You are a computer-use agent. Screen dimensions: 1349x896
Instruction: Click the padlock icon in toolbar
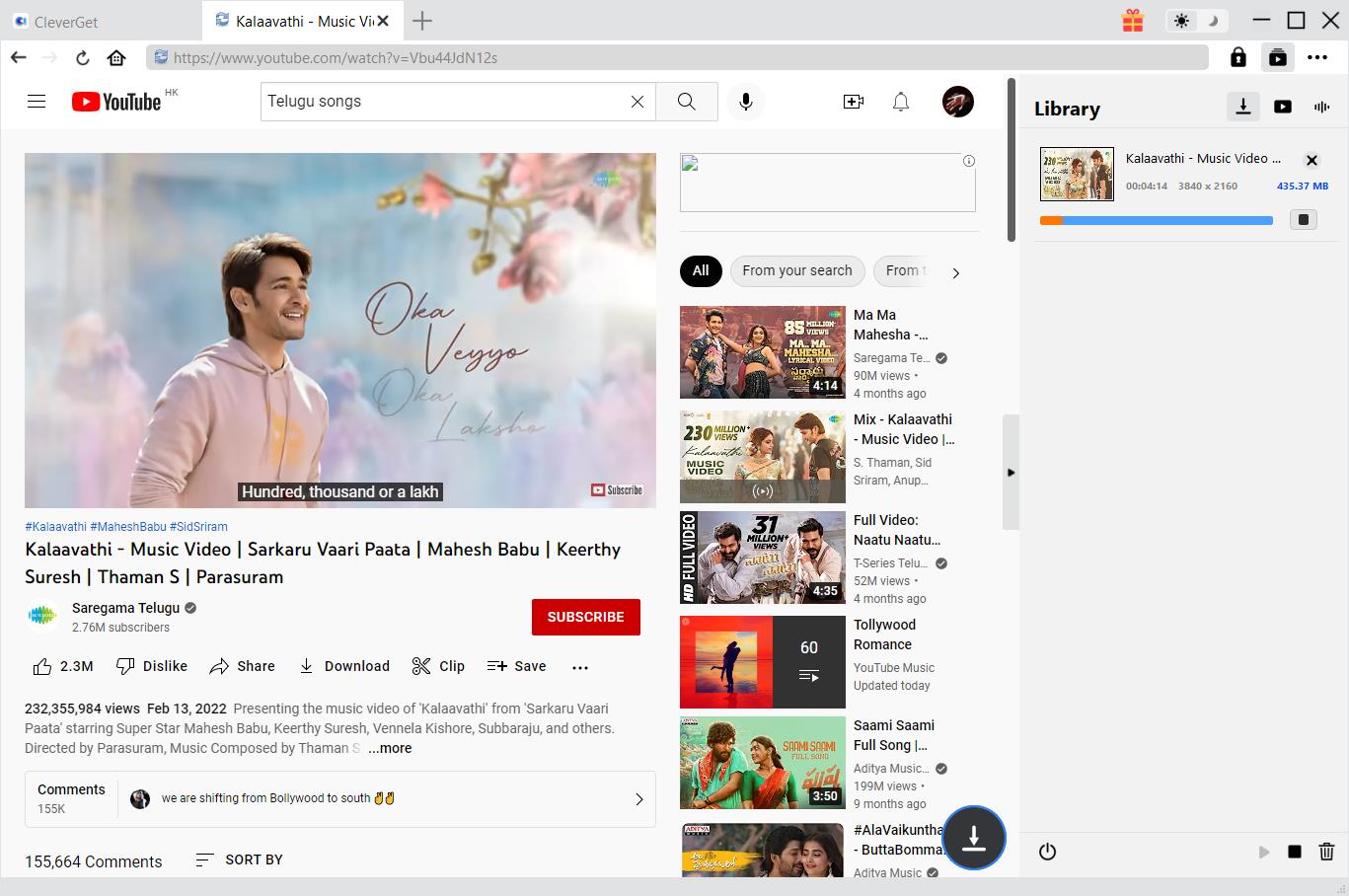[x=1237, y=57]
